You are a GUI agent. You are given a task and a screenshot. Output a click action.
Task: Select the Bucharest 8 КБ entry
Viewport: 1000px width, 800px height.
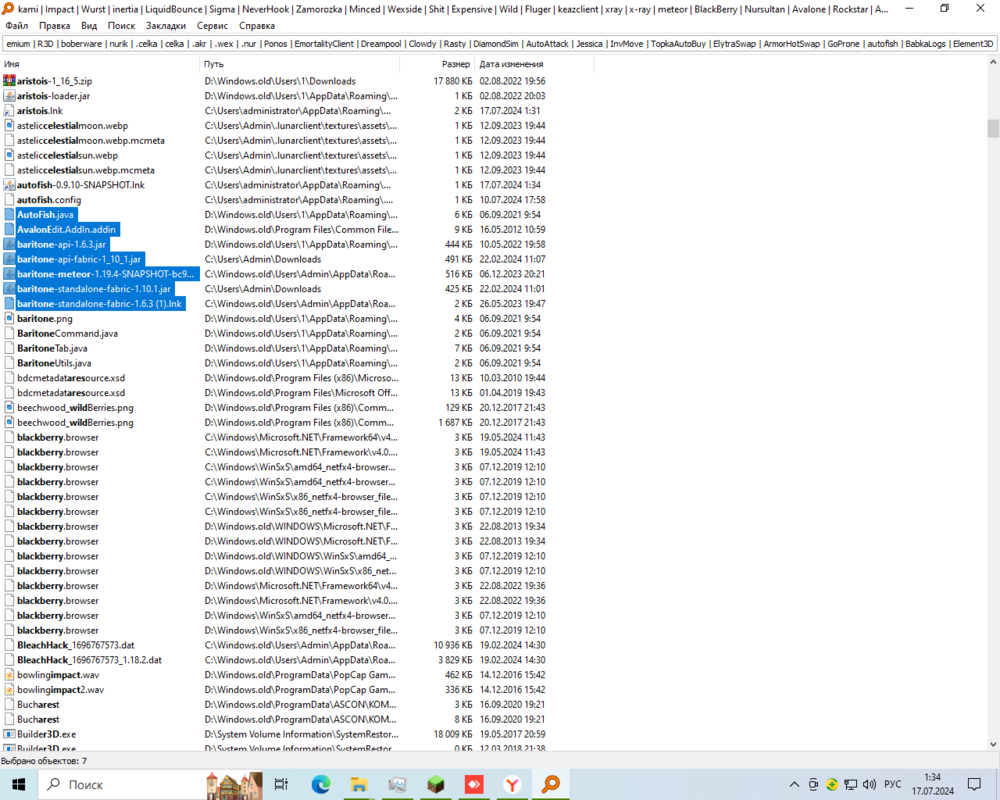pos(38,719)
